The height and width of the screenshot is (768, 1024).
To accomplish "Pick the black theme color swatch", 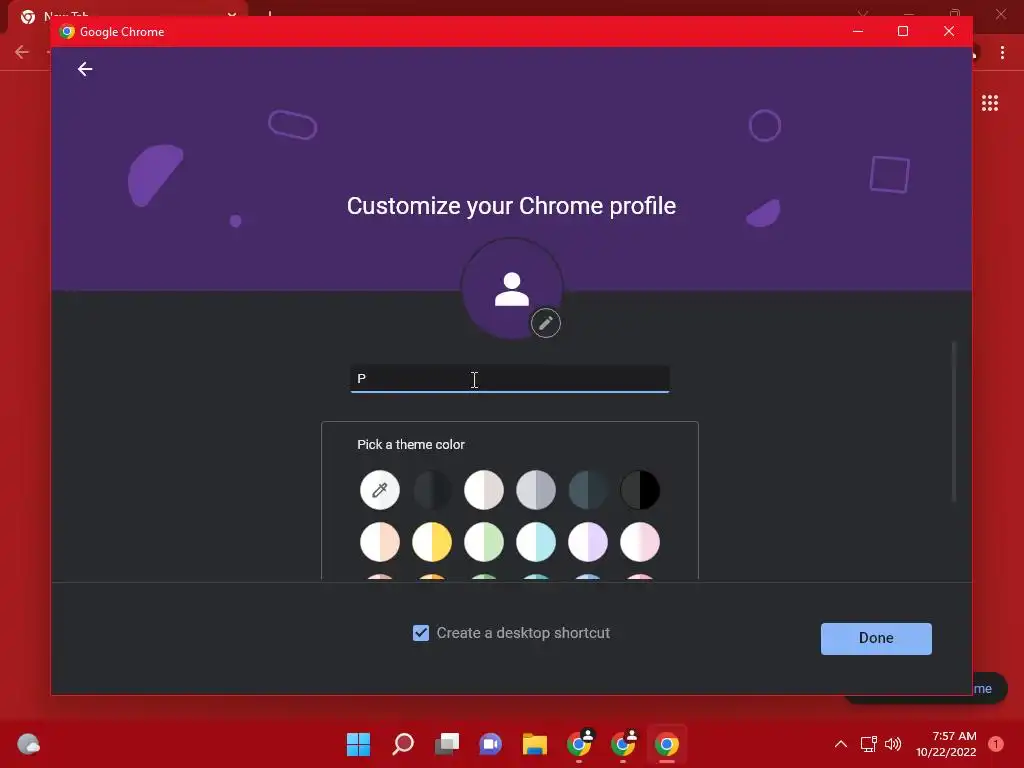I will pyautogui.click(x=640, y=489).
